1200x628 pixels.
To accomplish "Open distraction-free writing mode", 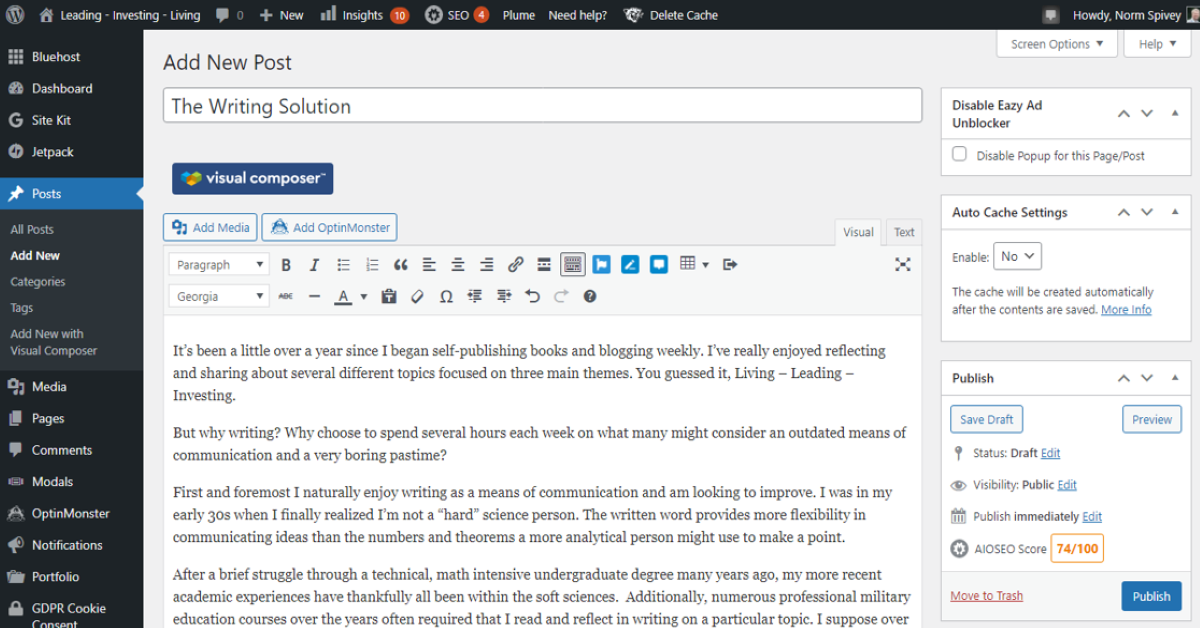I will click(903, 264).
